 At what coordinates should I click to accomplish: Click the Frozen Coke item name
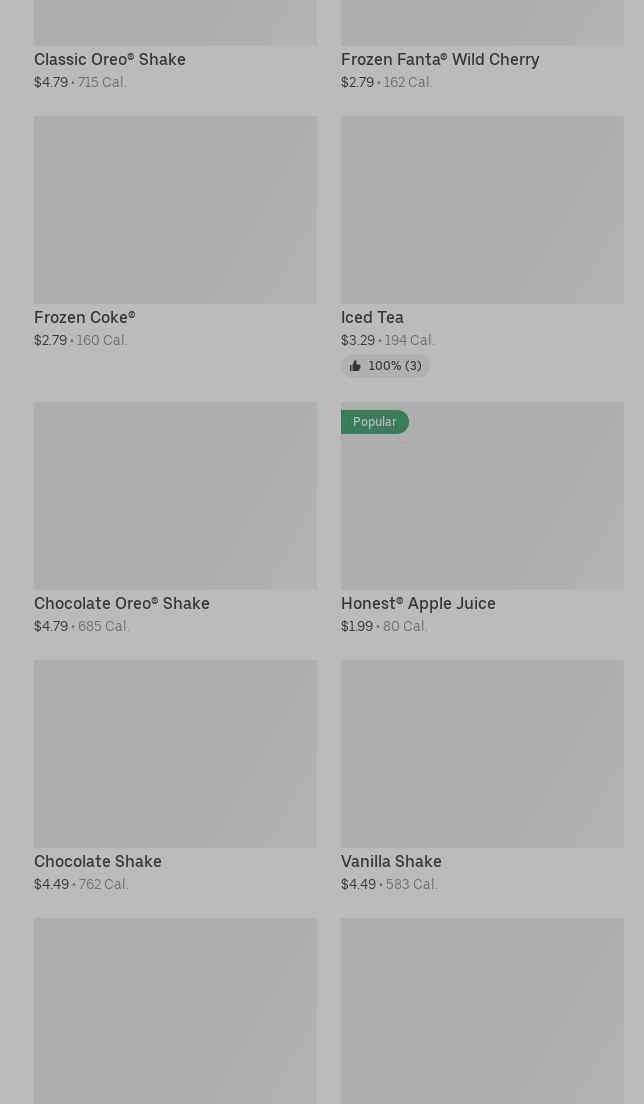pyautogui.click(x=84, y=318)
